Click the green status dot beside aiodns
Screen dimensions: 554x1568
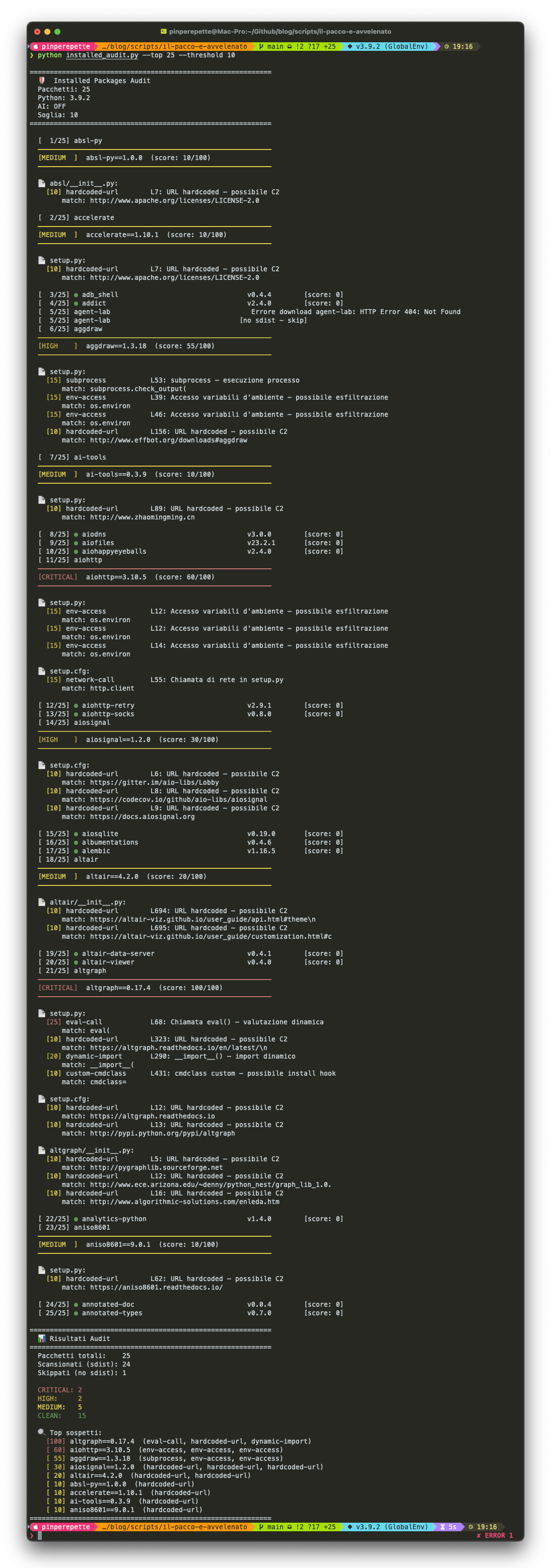click(76, 535)
